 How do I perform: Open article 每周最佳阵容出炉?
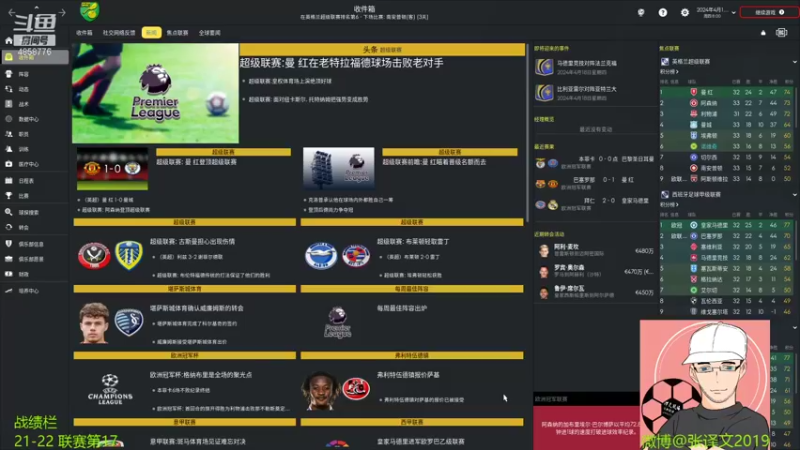tap(402, 308)
